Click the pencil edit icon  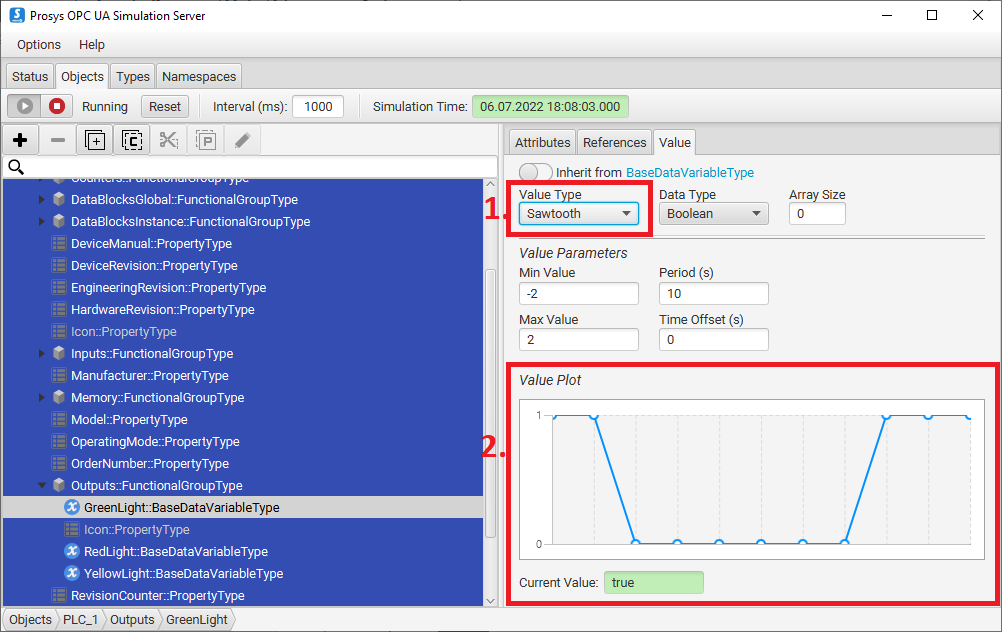(x=242, y=141)
